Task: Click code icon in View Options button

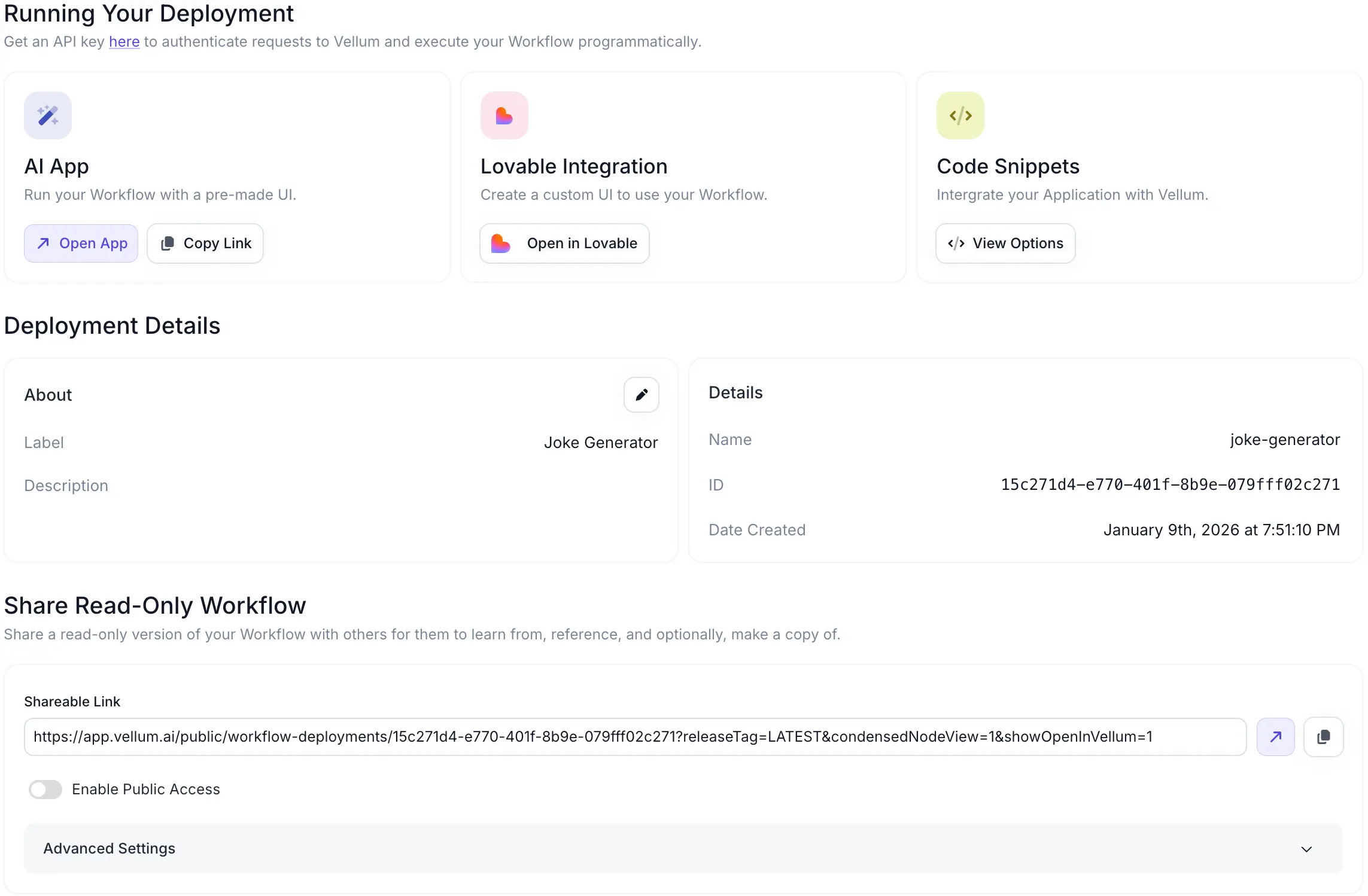Action: coord(956,243)
